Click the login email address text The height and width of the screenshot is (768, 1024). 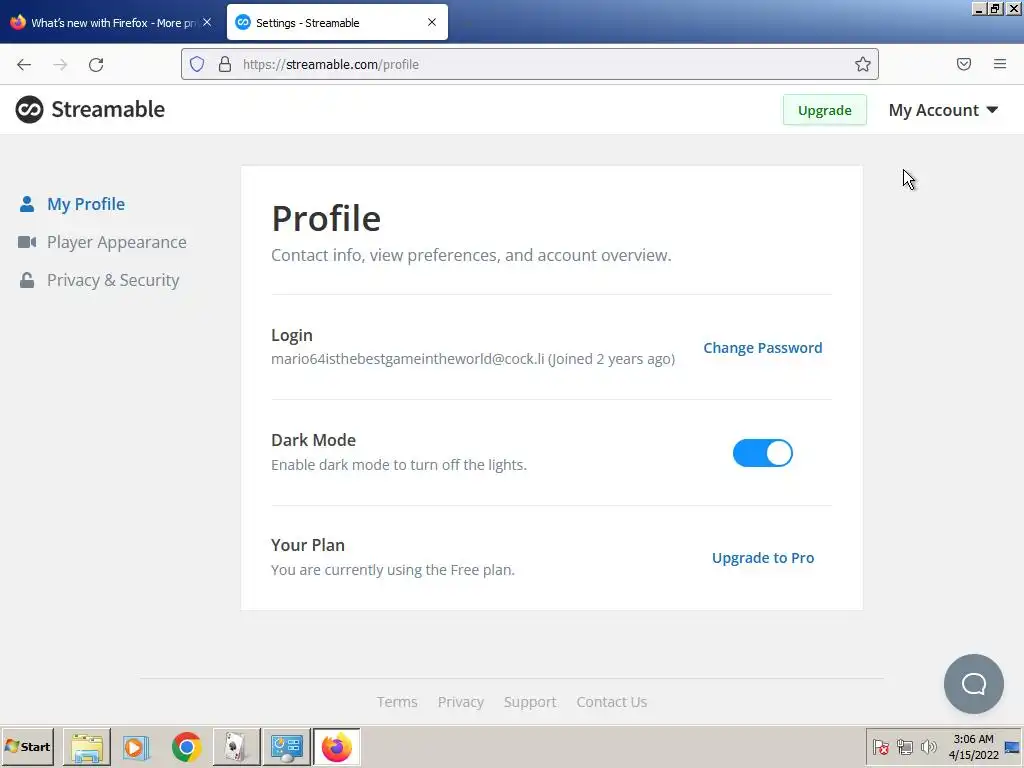408,359
